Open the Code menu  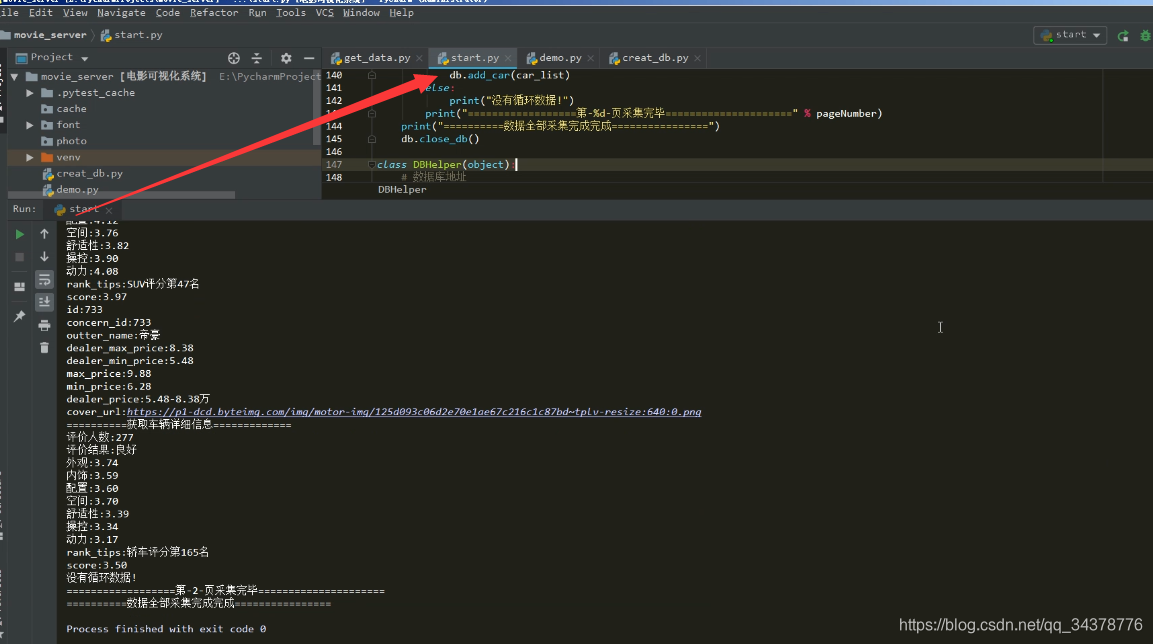pos(168,12)
